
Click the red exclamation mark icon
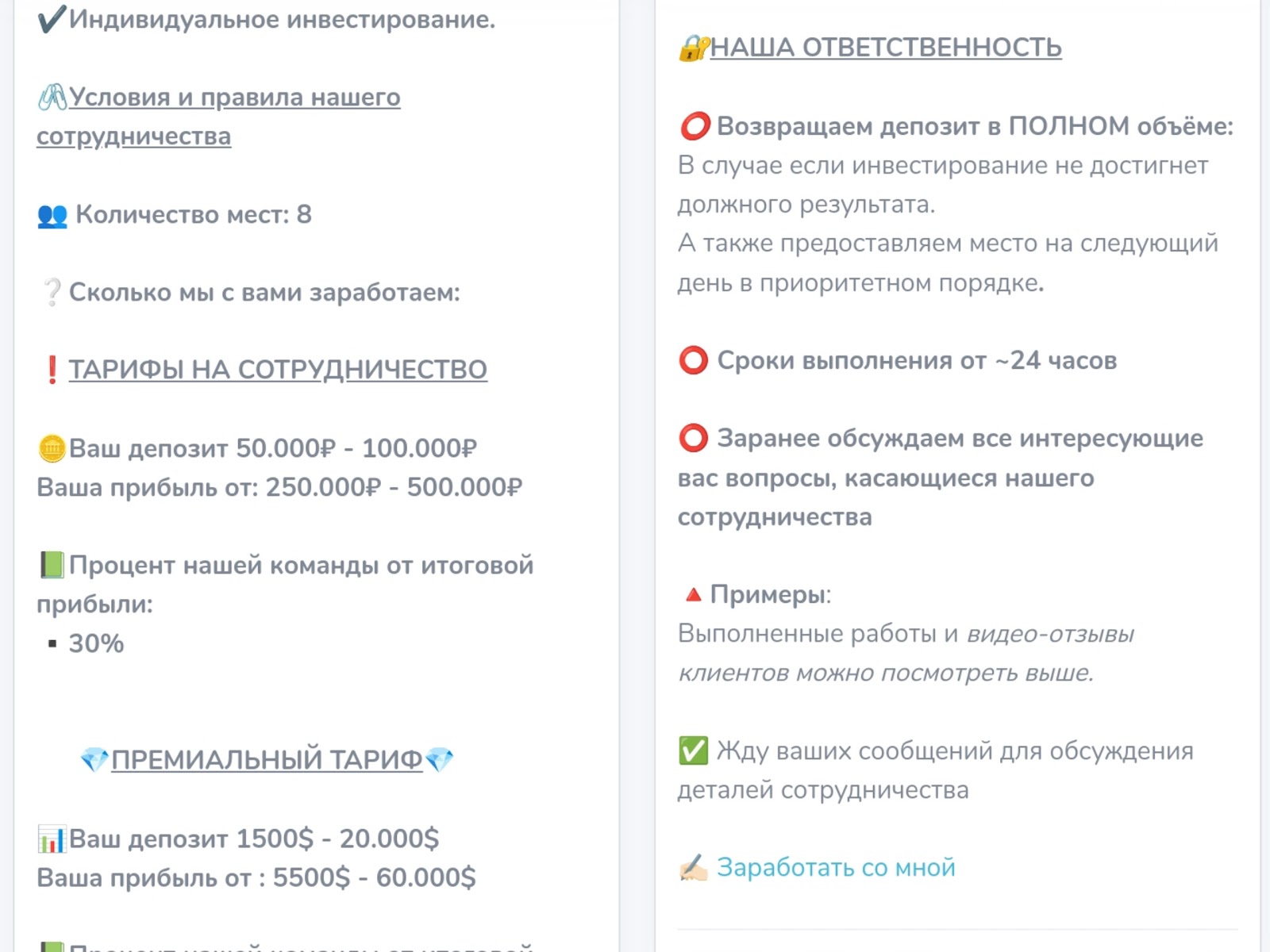click(x=52, y=370)
